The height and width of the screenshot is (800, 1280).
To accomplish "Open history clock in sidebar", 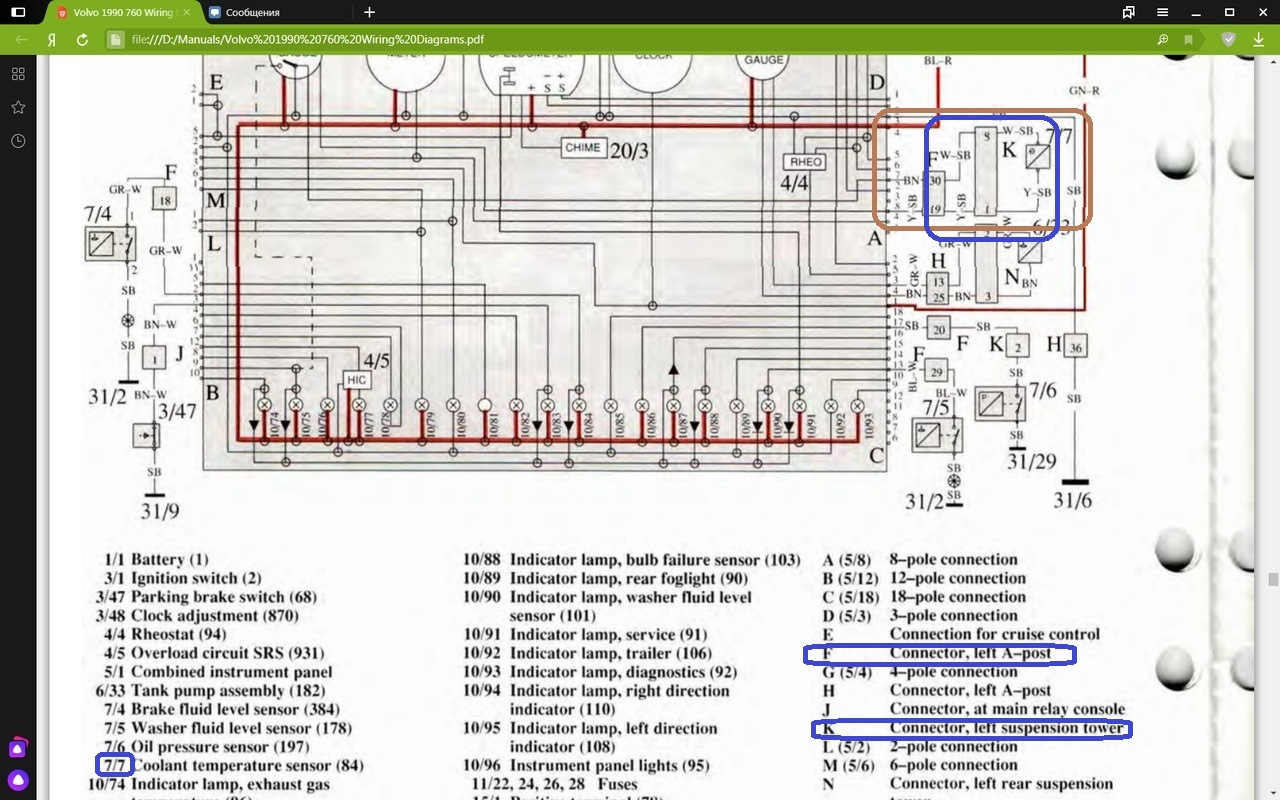I will 18,141.
